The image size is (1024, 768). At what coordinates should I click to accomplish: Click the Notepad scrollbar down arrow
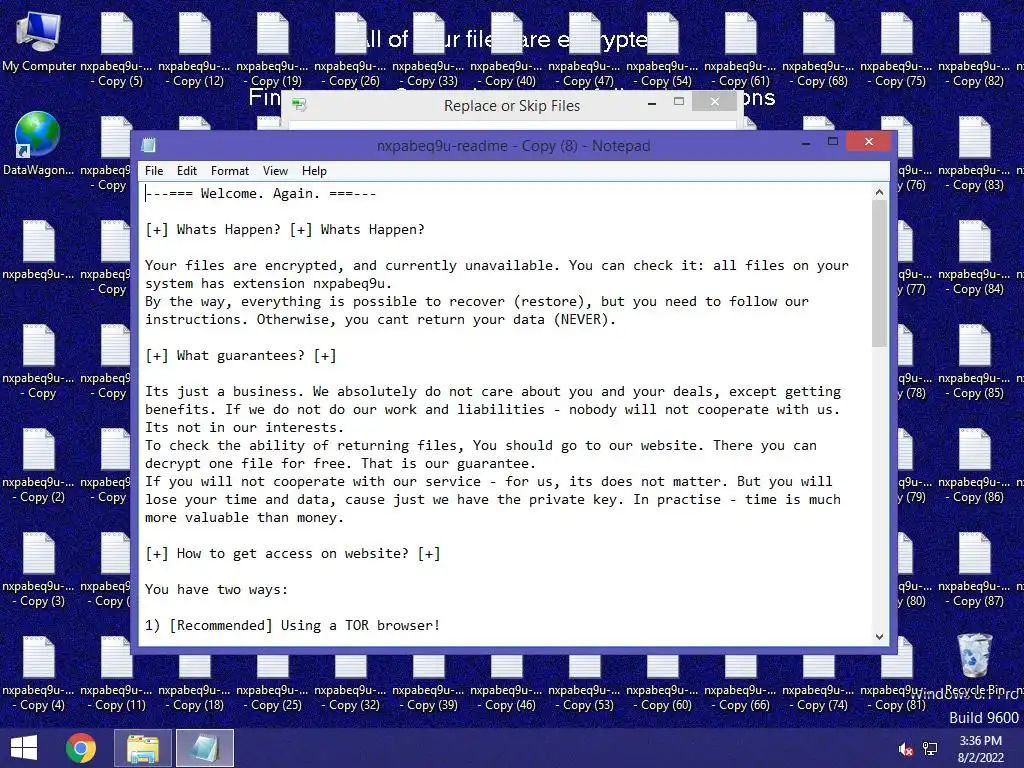tap(879, 636)
